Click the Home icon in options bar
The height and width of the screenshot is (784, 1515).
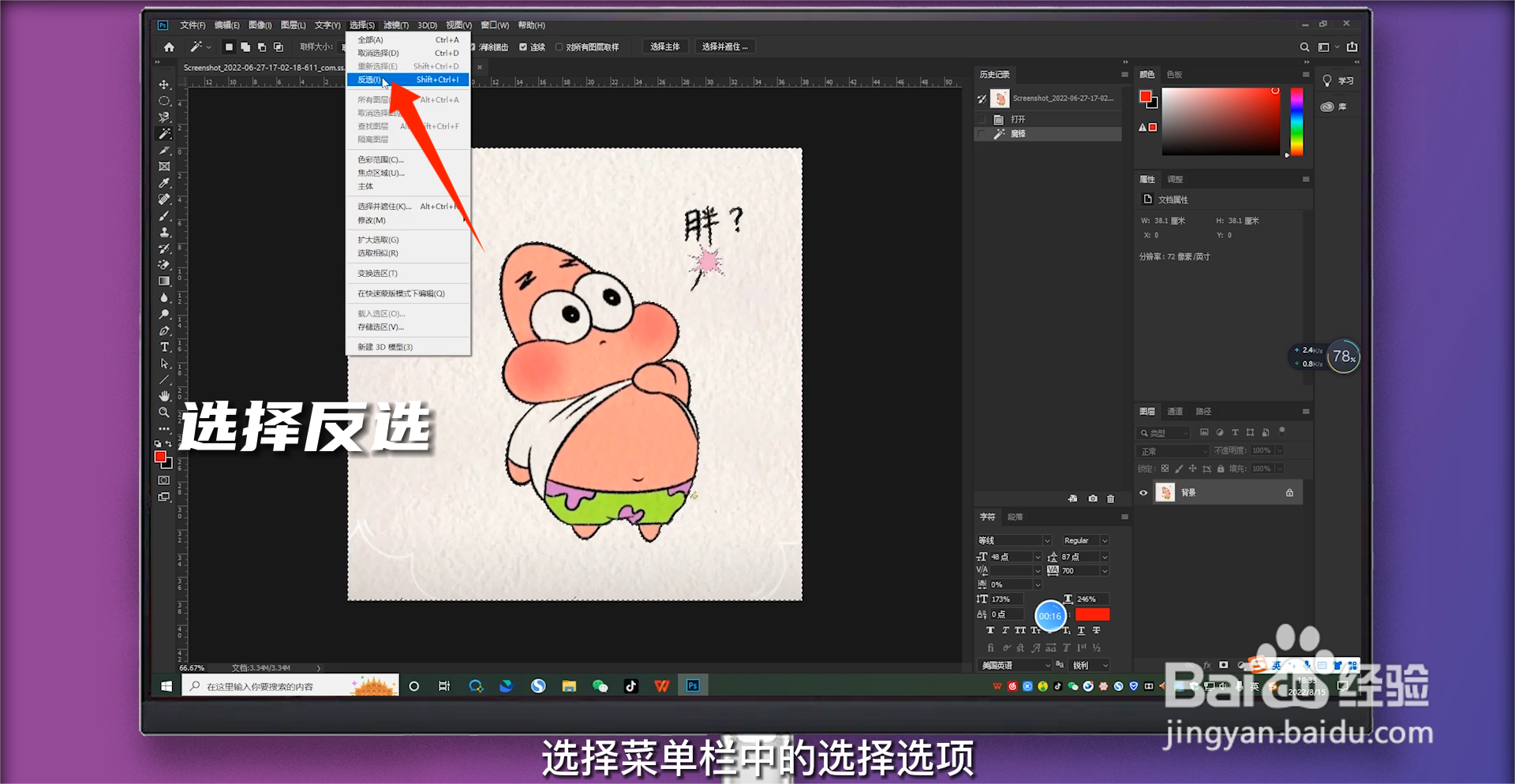pyautogui.click(x=169, y=47)
